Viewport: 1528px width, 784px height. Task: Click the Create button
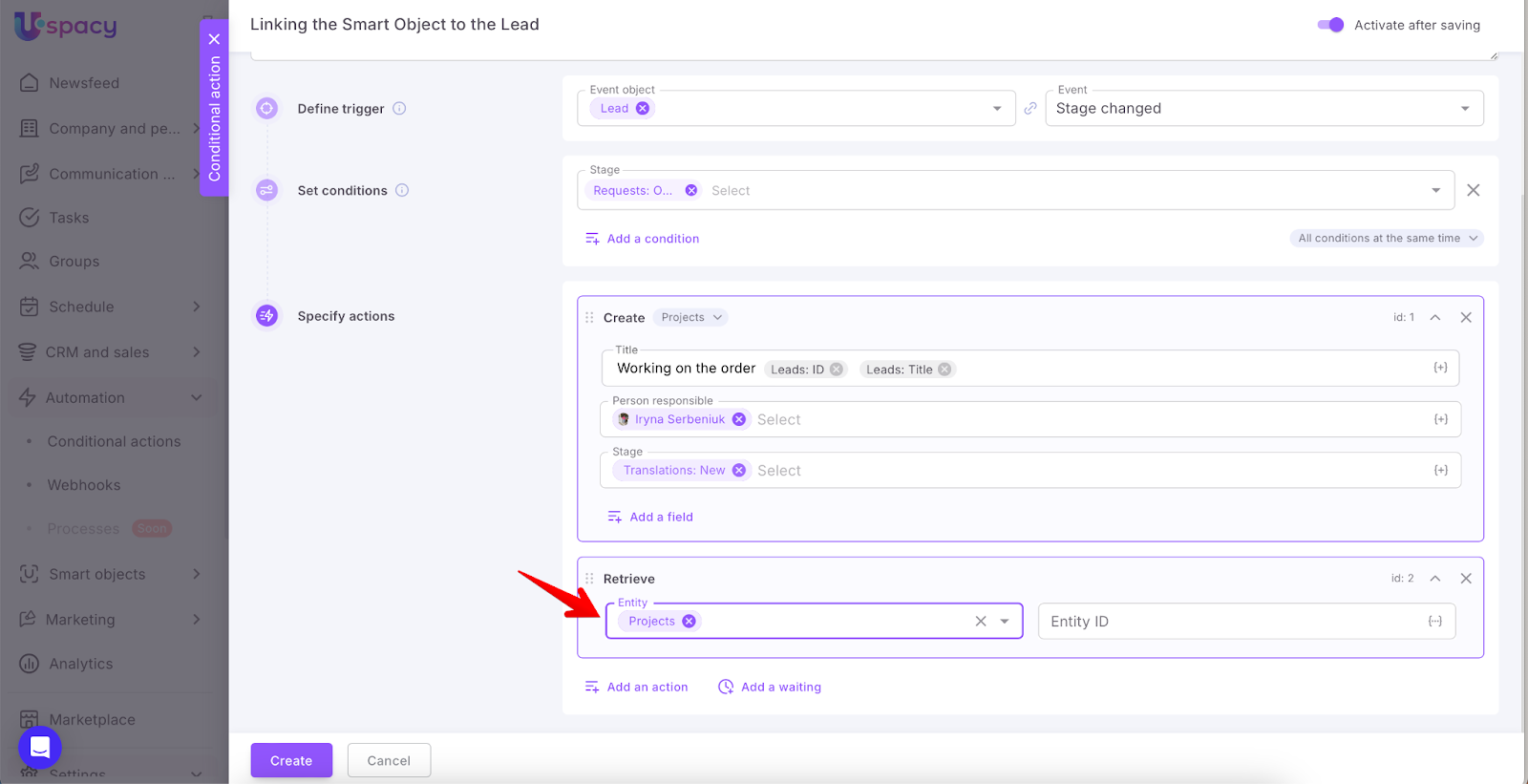291,760
